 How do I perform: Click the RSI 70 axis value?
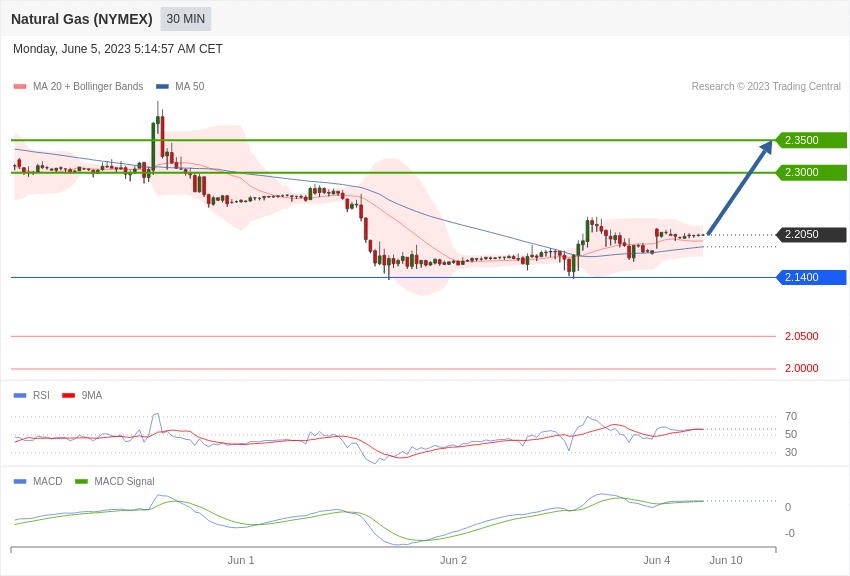[791, 417]
